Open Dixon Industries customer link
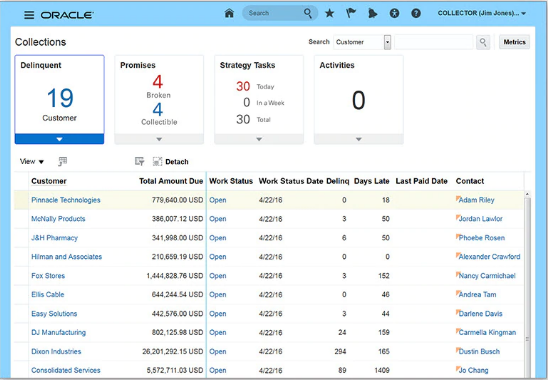Image resolution: width=548 pixels, height=380 pixels. click(56, 351)
